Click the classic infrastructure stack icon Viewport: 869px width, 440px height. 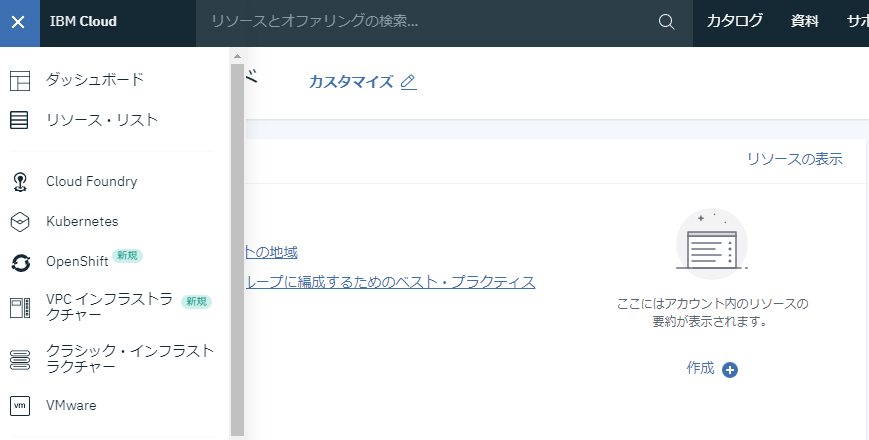(x=20, y=360)
